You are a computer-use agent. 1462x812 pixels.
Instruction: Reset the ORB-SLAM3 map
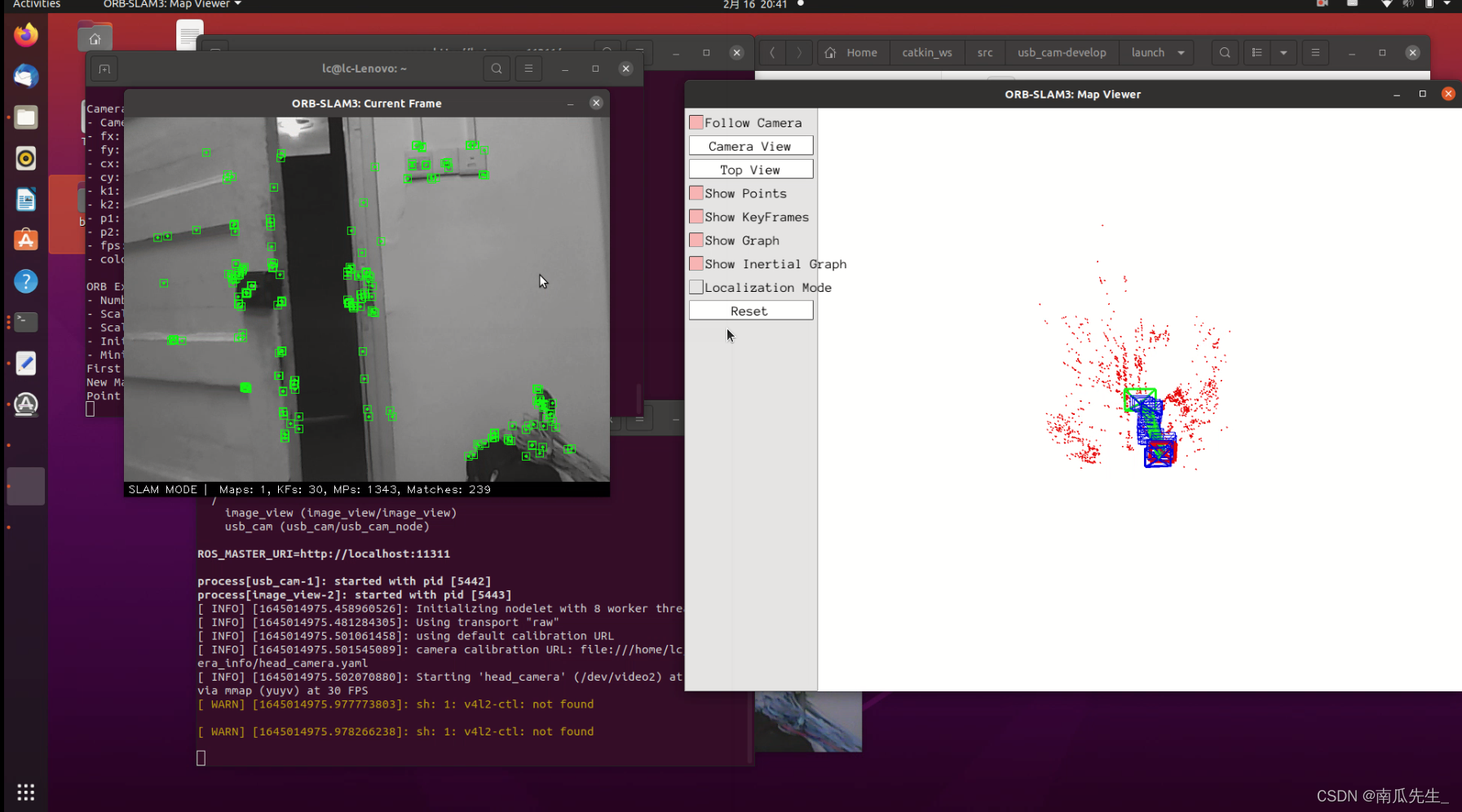(751, 311)
